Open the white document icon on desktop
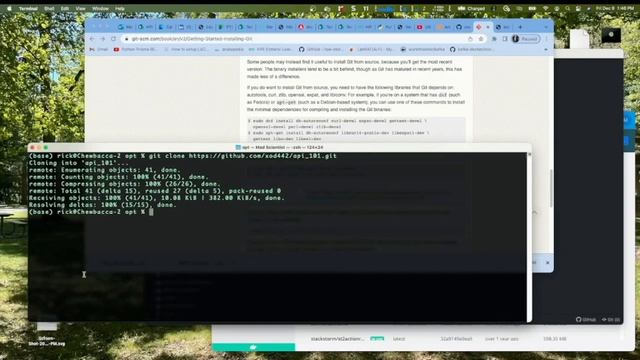The width and height of the screenshot is (640, 360). click(579, 39)
